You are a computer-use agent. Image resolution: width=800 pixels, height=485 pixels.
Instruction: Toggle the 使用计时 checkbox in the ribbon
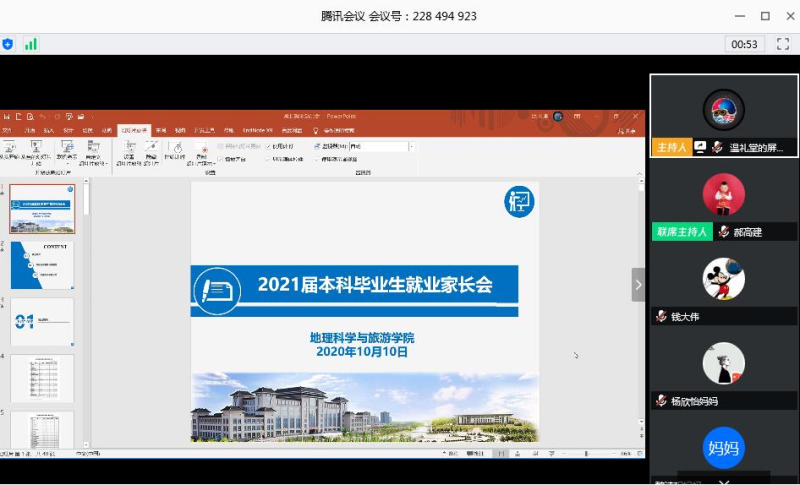point(269,146)
